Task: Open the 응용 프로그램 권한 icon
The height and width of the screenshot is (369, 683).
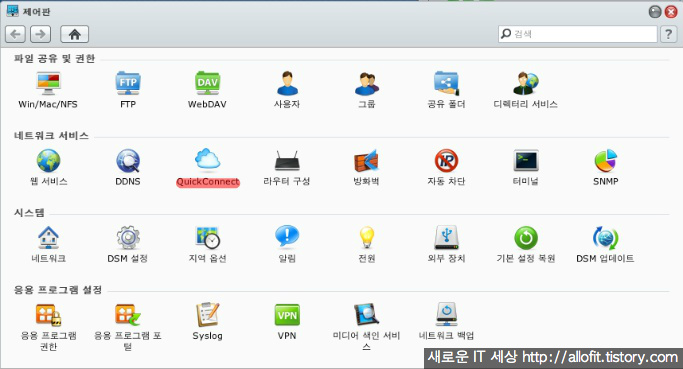Action: [48, 315]
